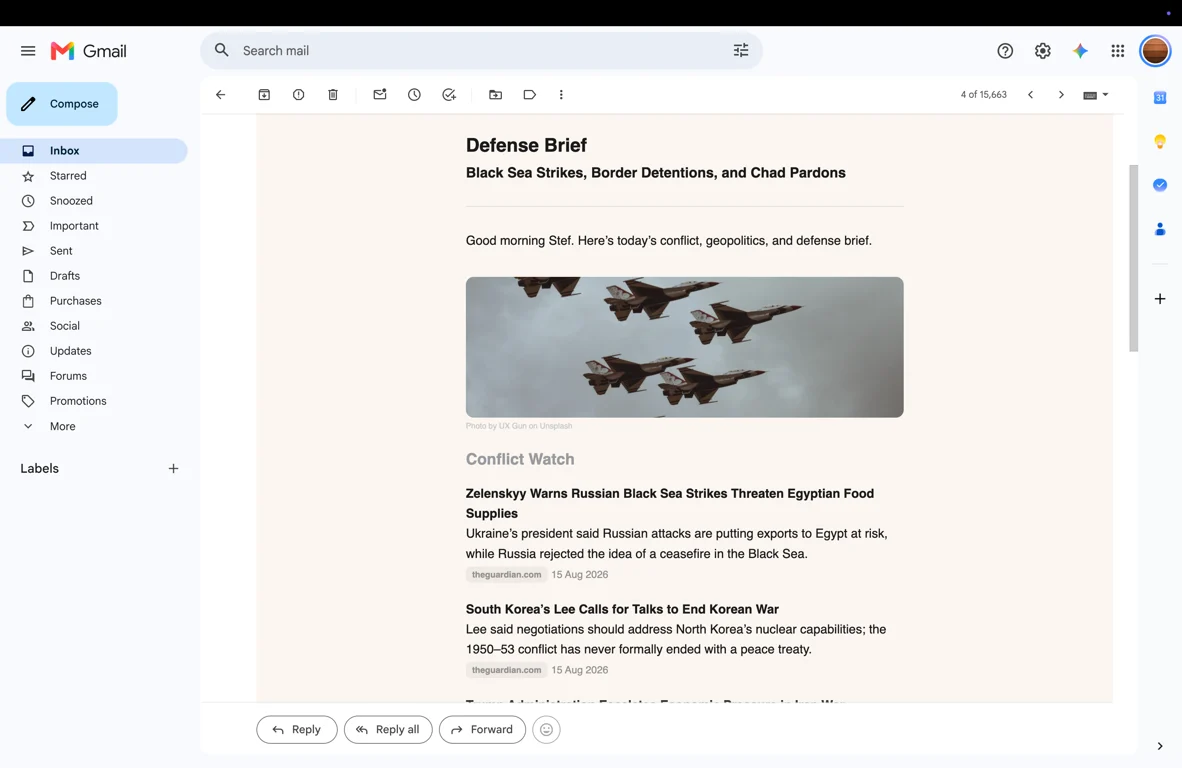The height and width of the screenshot is (768, 1182).
Task: Click the '4 of 15,663' counter
Action: (984, 95)
